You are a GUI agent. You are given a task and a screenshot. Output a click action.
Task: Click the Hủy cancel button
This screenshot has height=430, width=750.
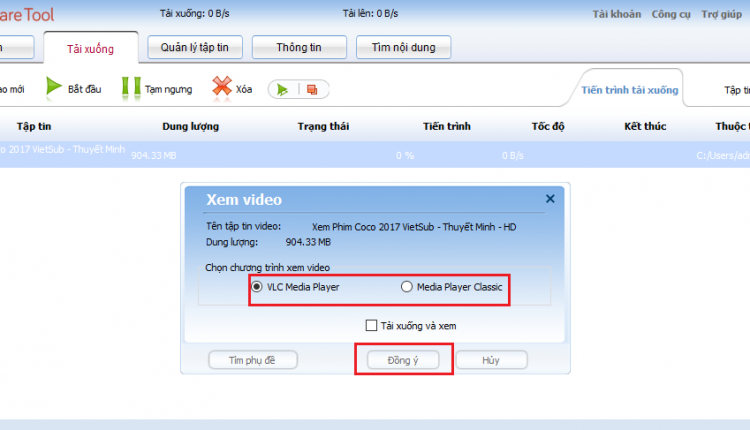point(491,360)
